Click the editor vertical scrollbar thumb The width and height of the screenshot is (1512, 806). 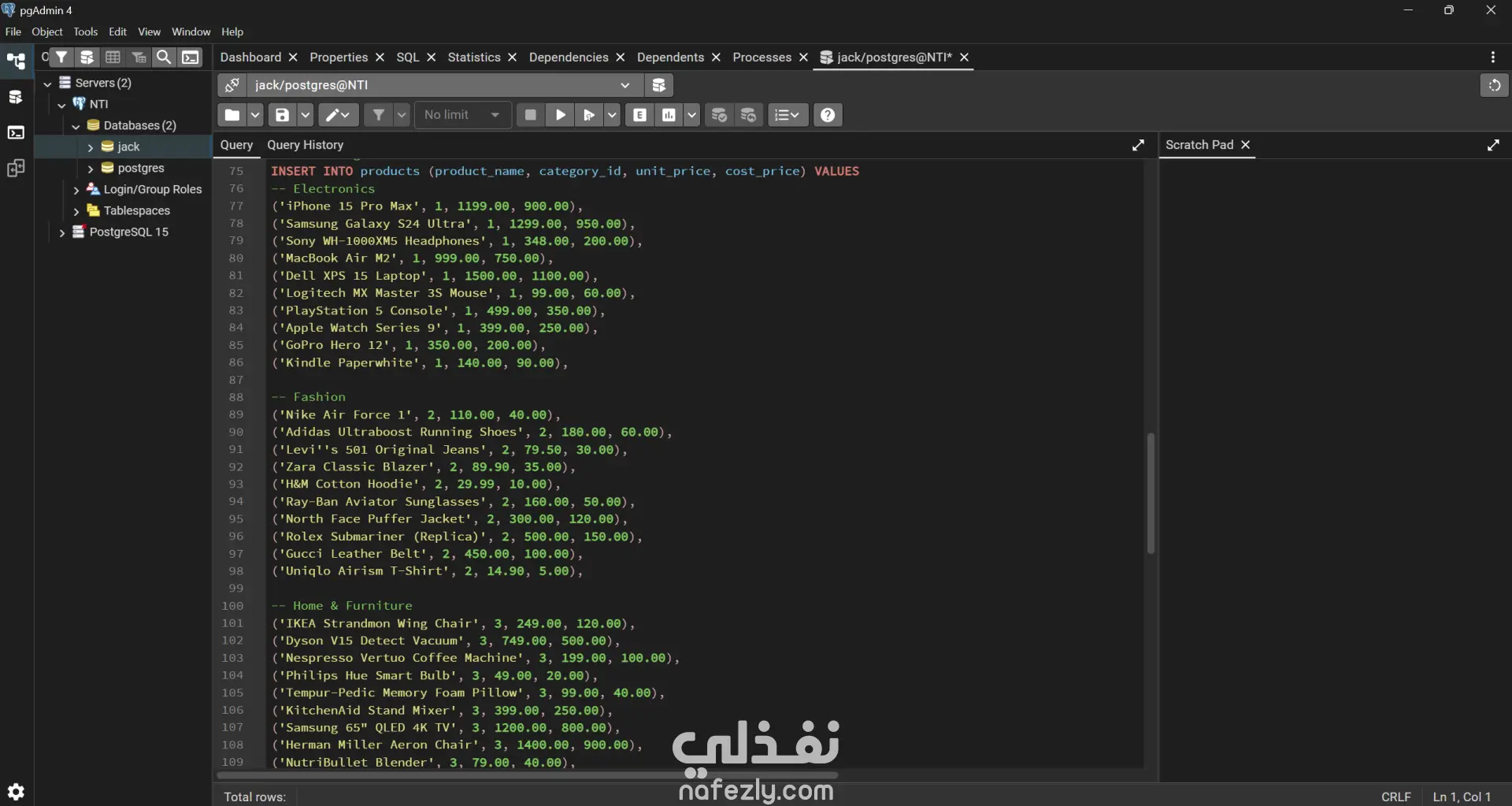[1151, 493]
